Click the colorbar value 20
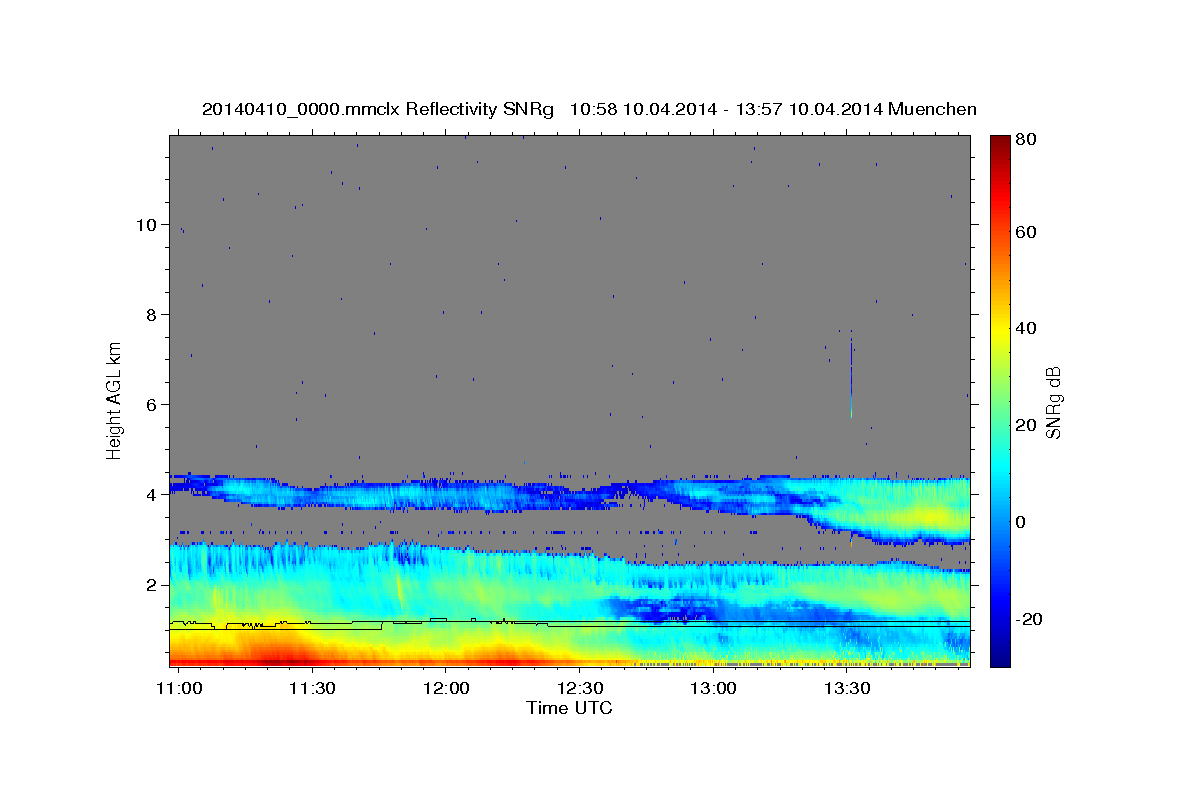Screen dimensions: 1200x800 tap(1025, 425)
